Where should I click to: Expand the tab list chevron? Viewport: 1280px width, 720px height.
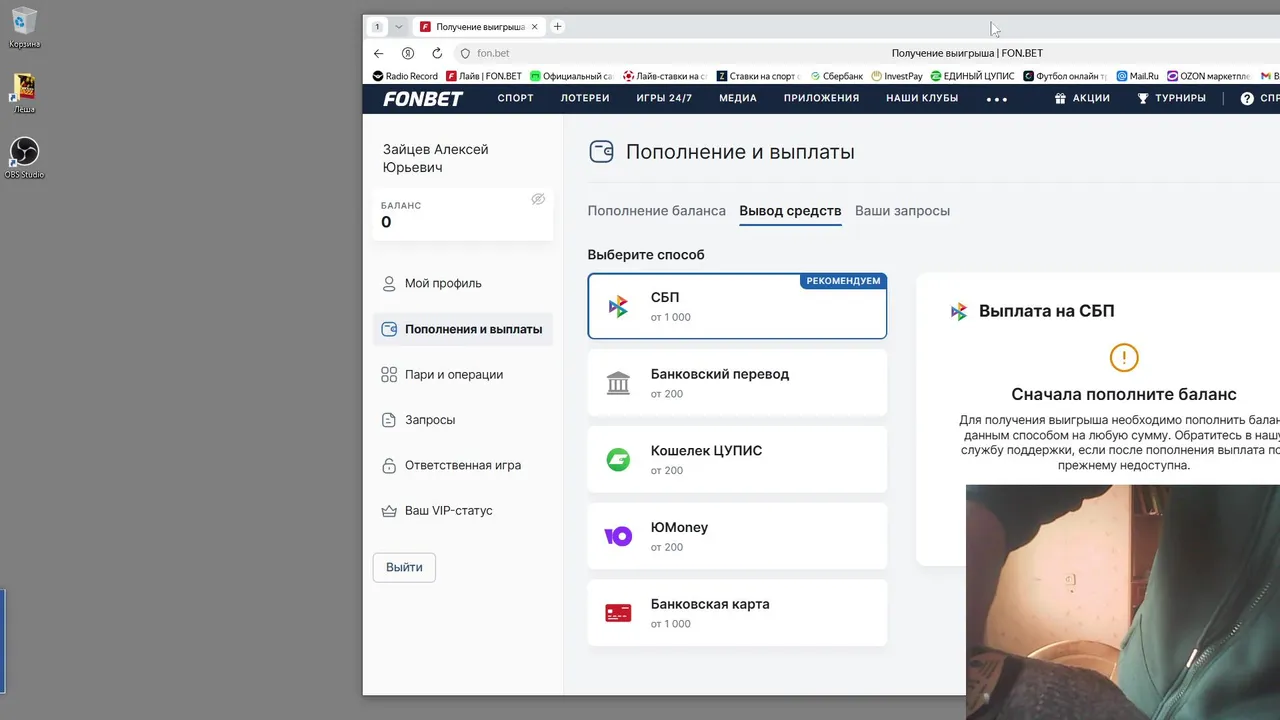[398, 27]
